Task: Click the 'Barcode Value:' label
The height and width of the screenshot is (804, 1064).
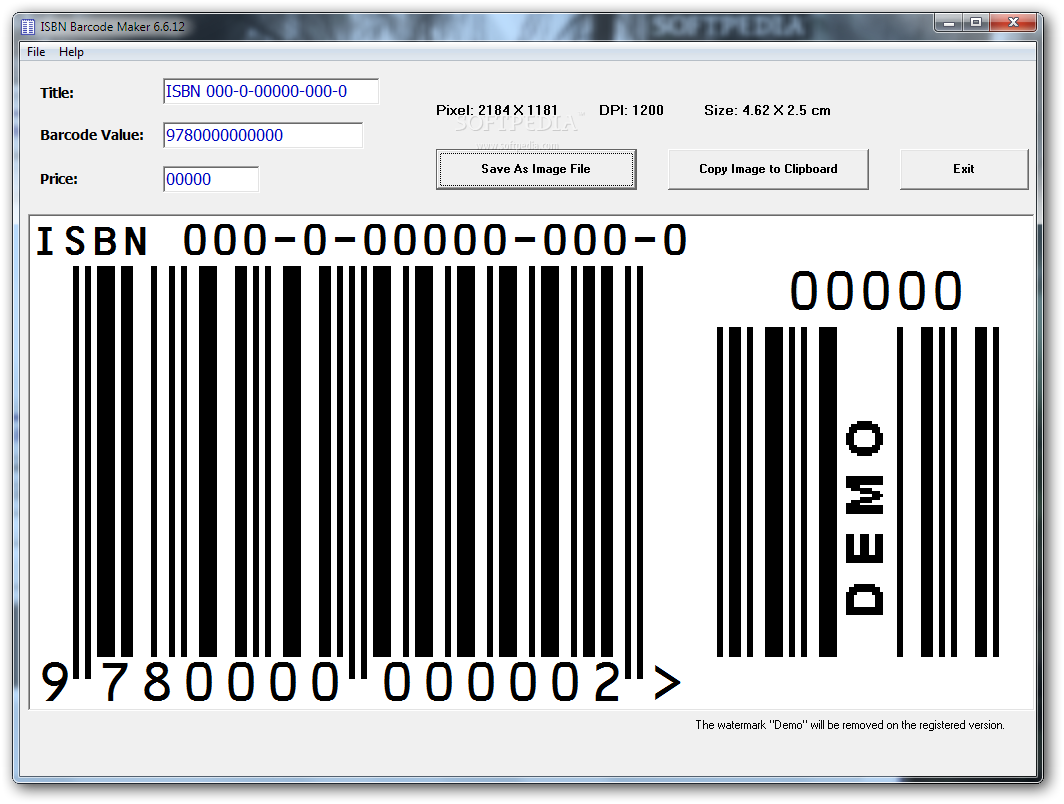Action: (x=92, y=135)
